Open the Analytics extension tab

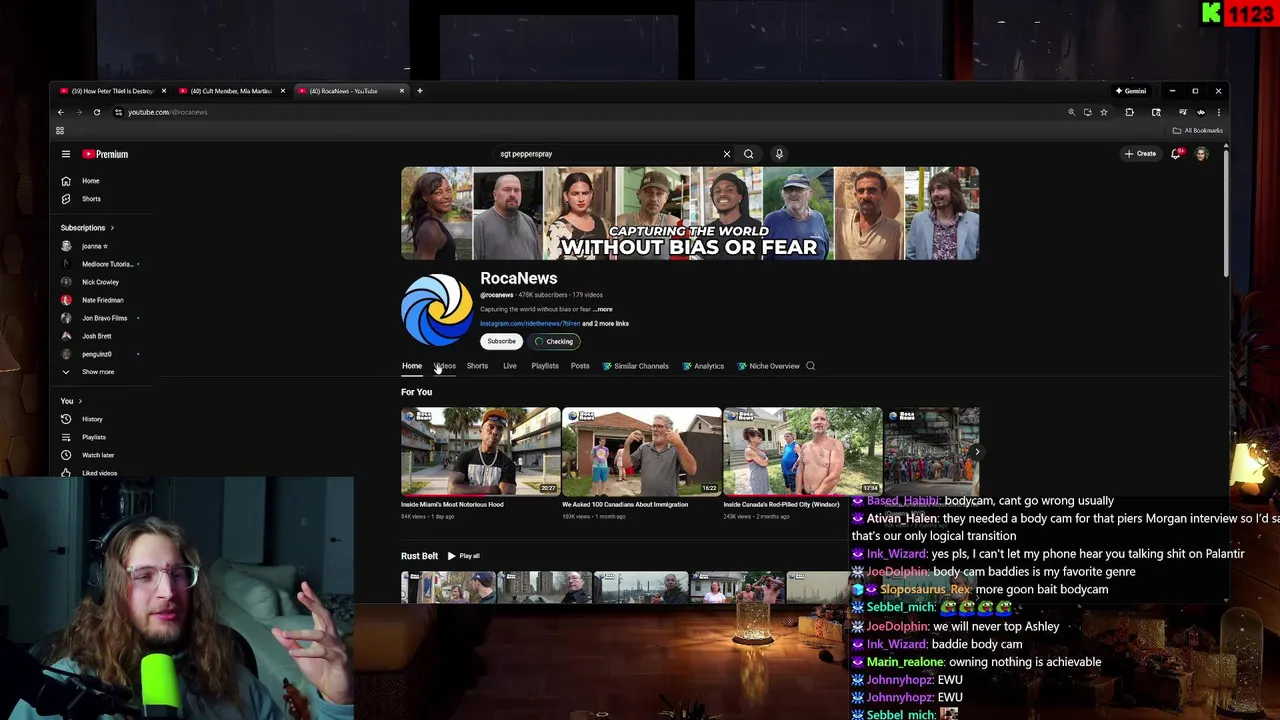point(703,366)
